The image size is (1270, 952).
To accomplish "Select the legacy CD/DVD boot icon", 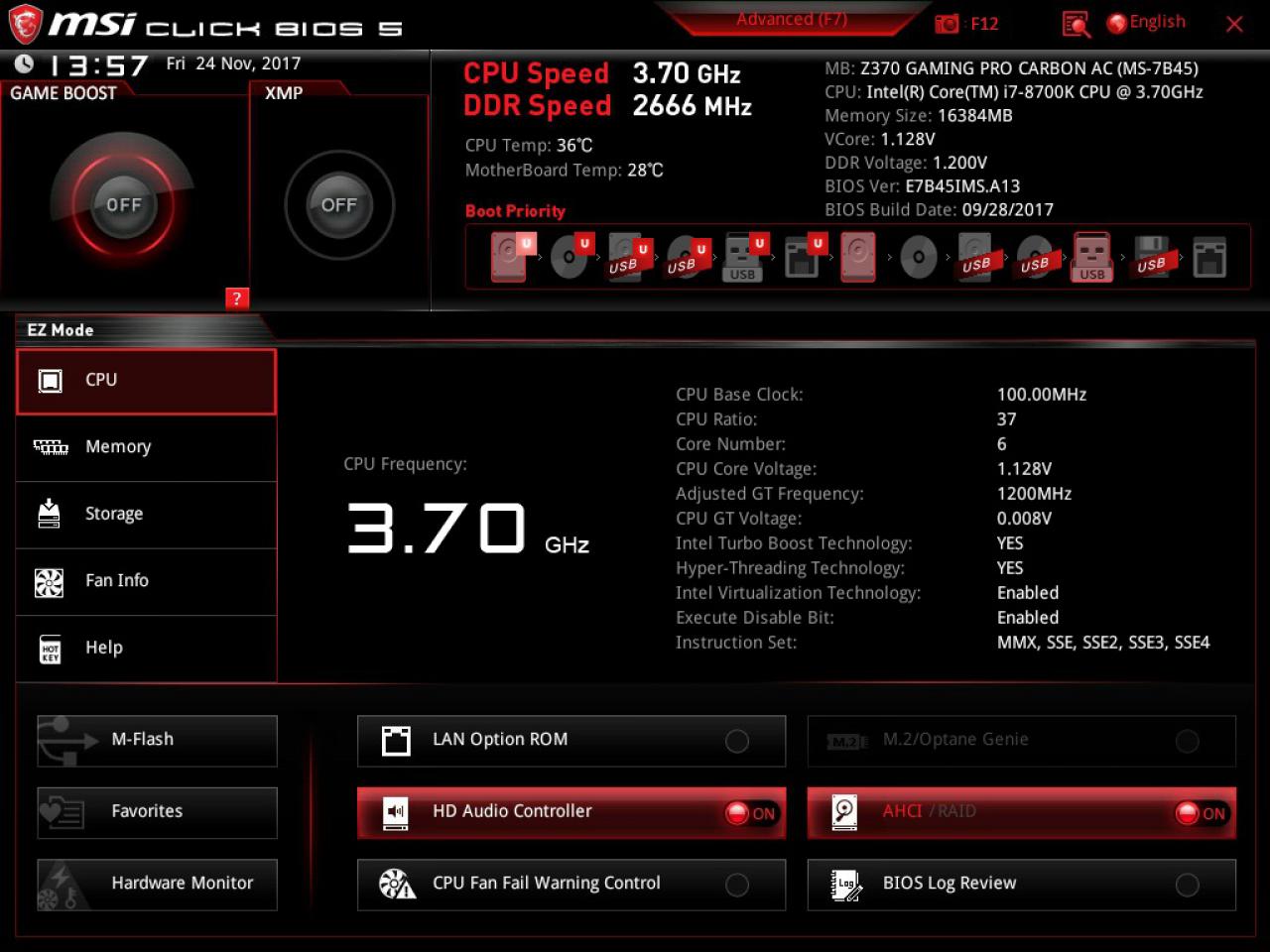I will click(919, 257).
